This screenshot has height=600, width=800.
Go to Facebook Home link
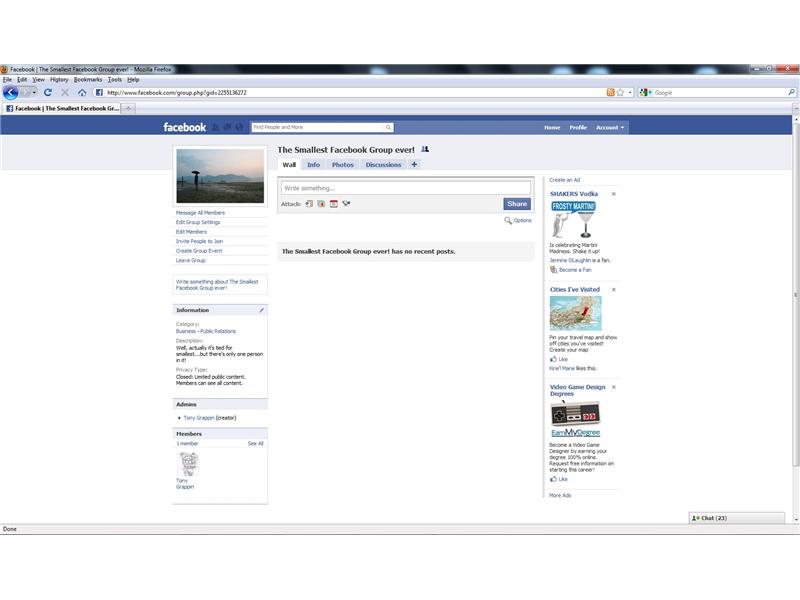(552, 128)
